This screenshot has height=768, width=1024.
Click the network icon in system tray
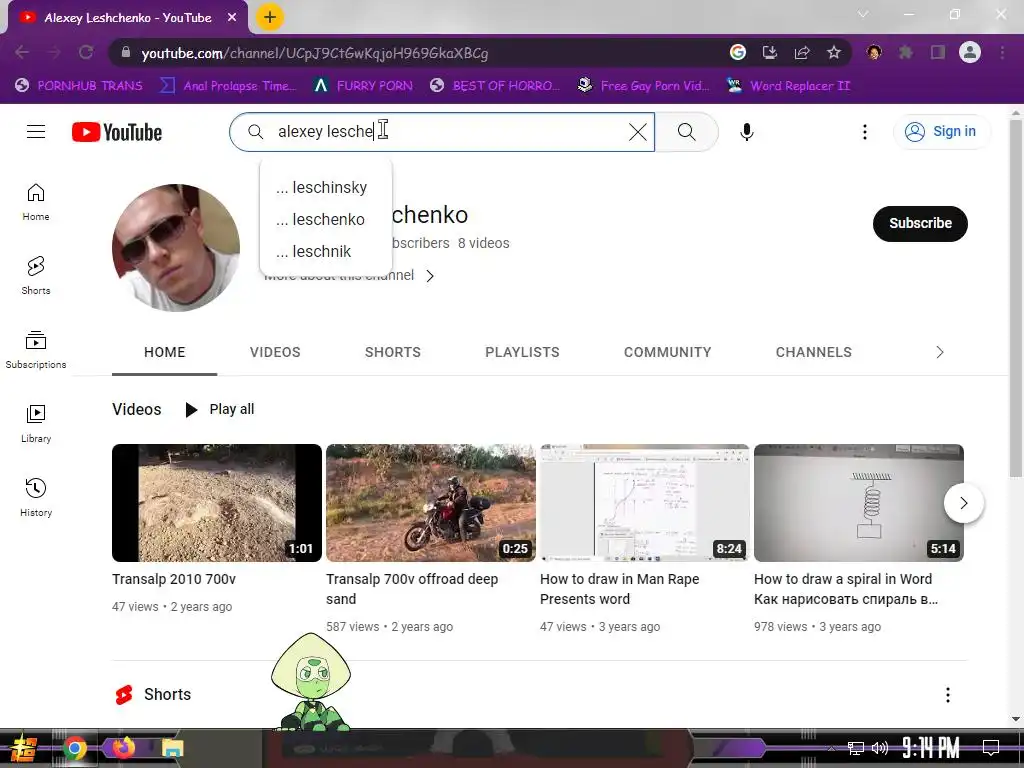click(856, 748)
